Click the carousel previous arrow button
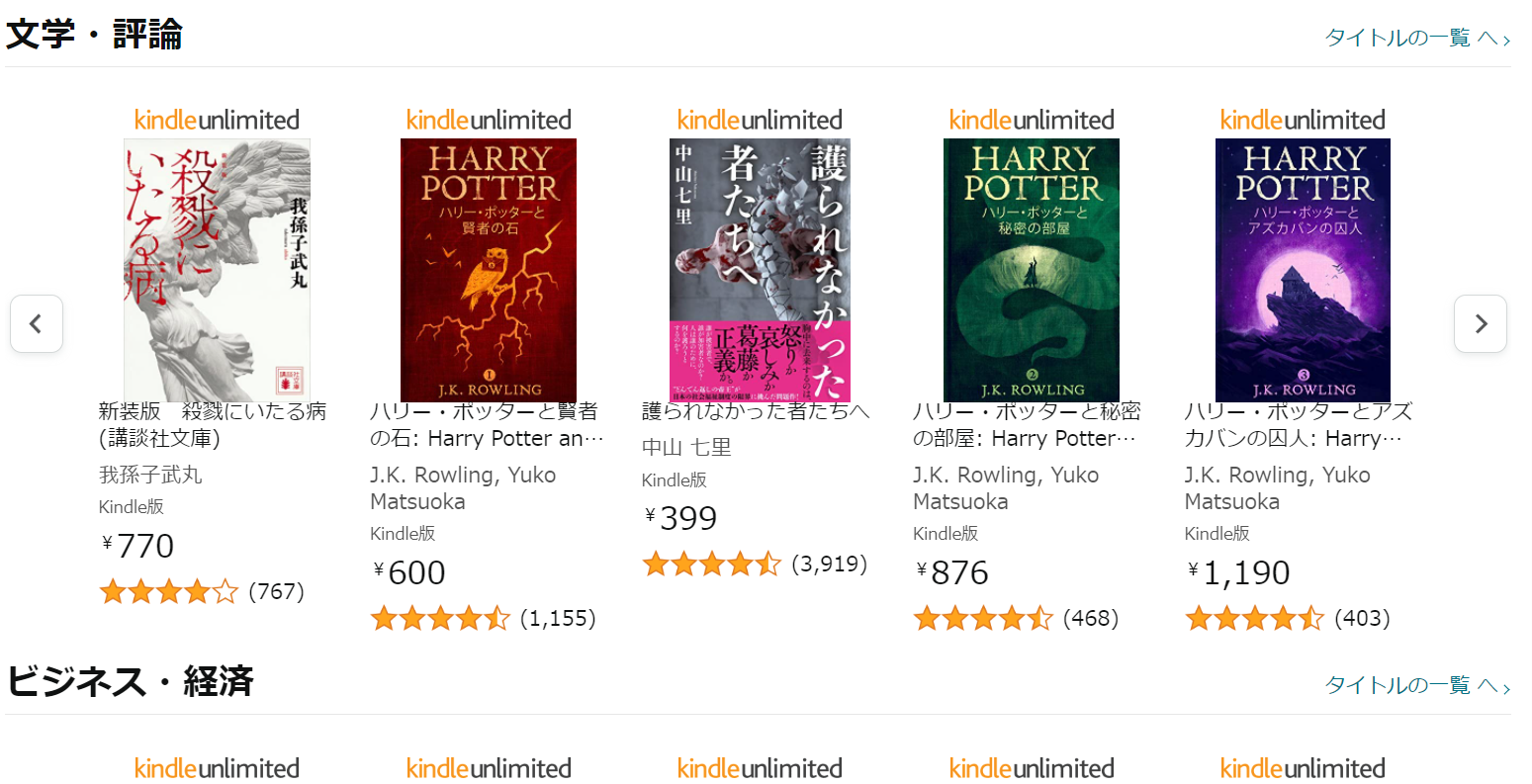Viewport: 1532px width, 784px height. click(37, 323)
